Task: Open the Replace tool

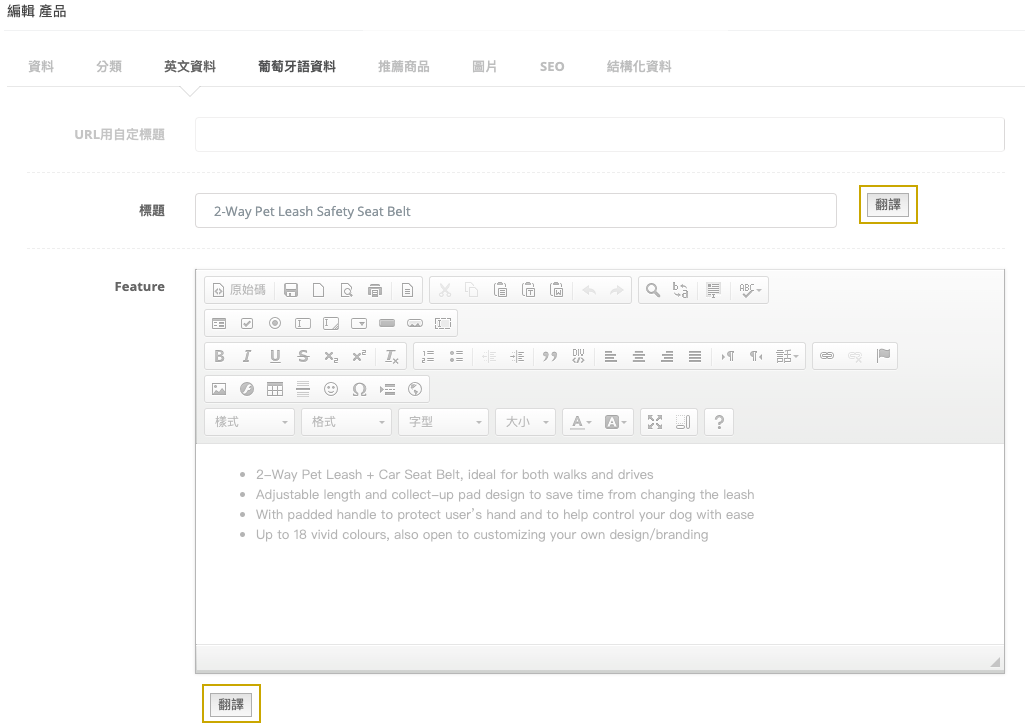Action: [x=681, y=290]
